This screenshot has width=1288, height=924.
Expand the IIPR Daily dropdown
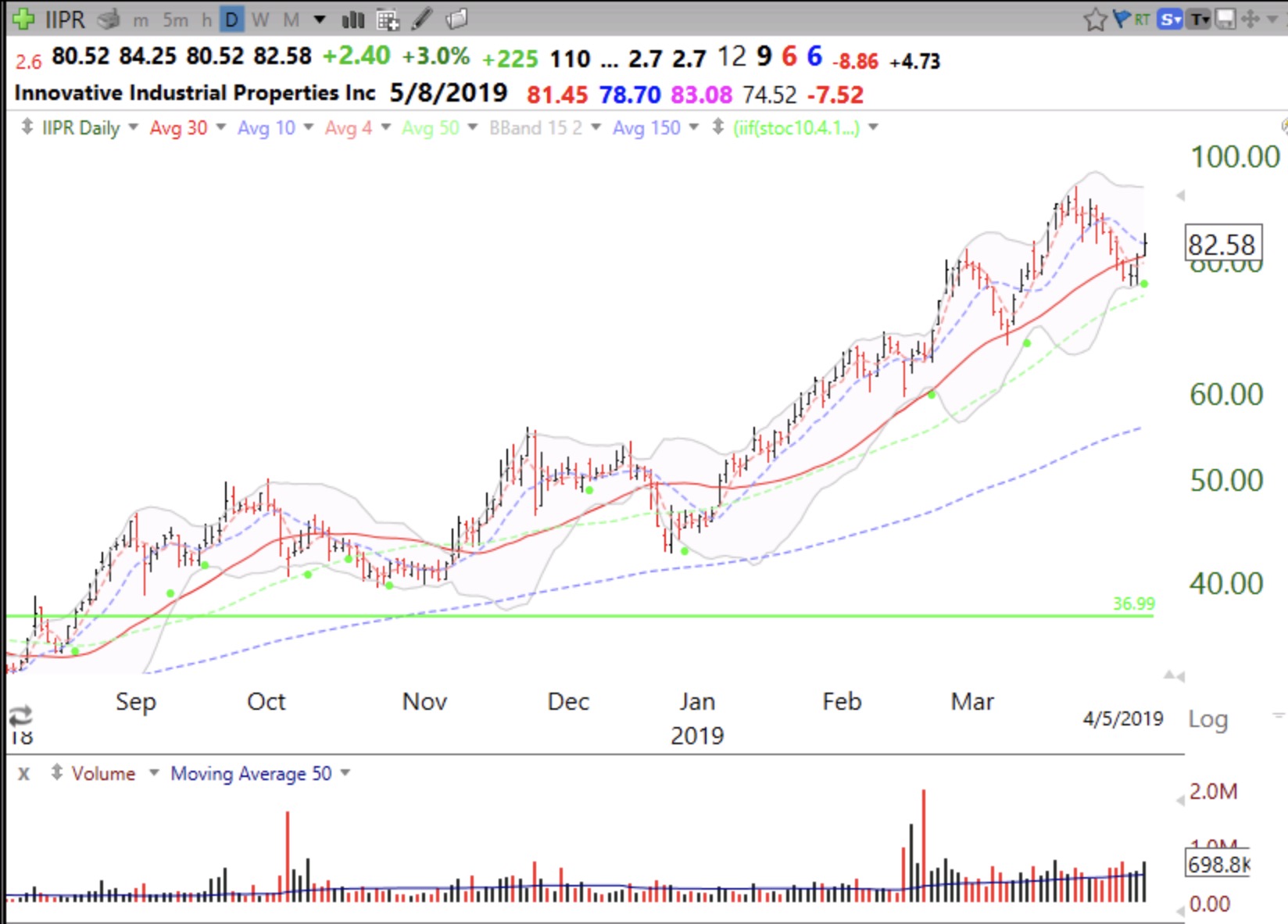point(133,127)
